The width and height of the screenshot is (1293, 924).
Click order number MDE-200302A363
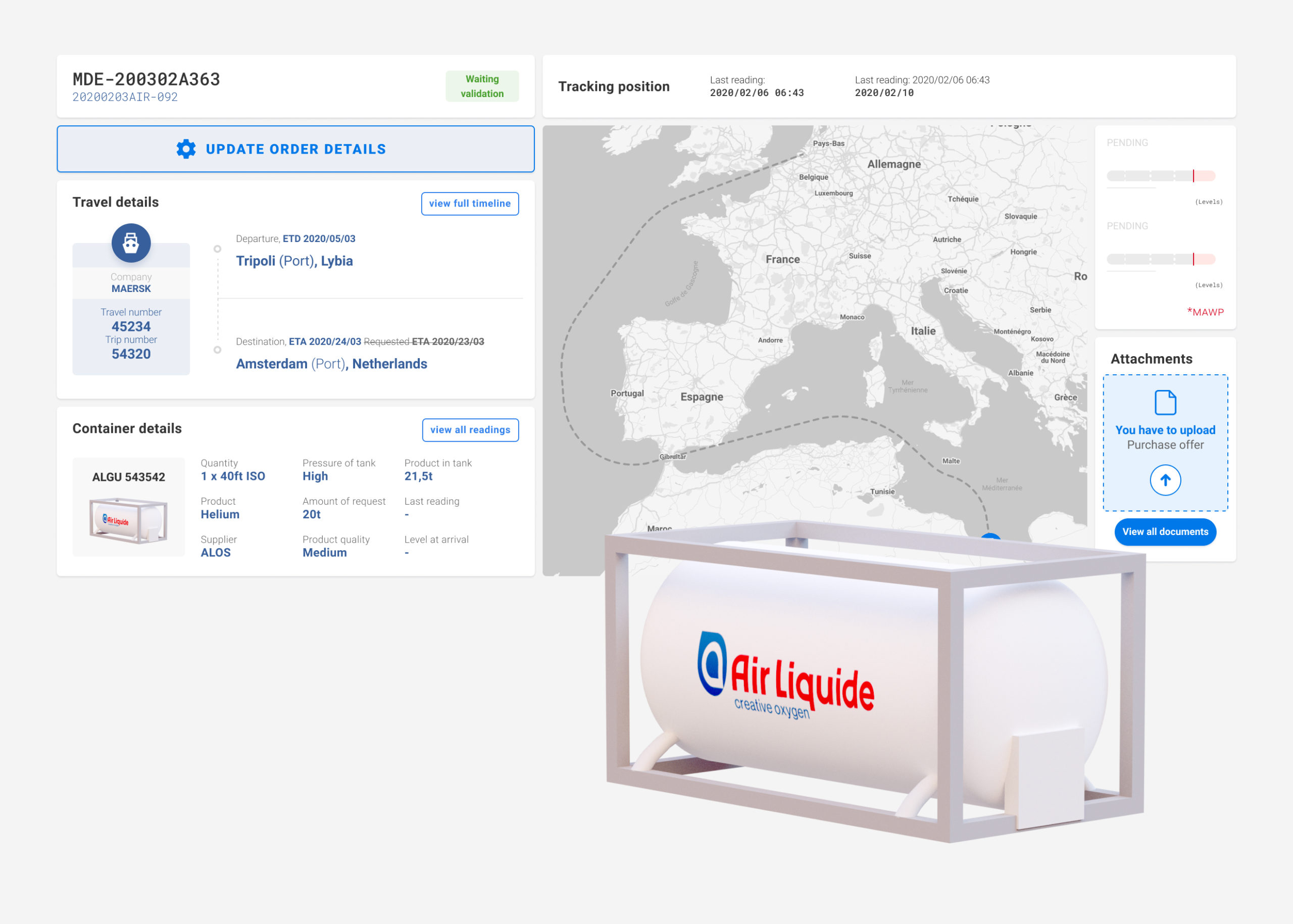pyautogui.click(x=146, y=79)
